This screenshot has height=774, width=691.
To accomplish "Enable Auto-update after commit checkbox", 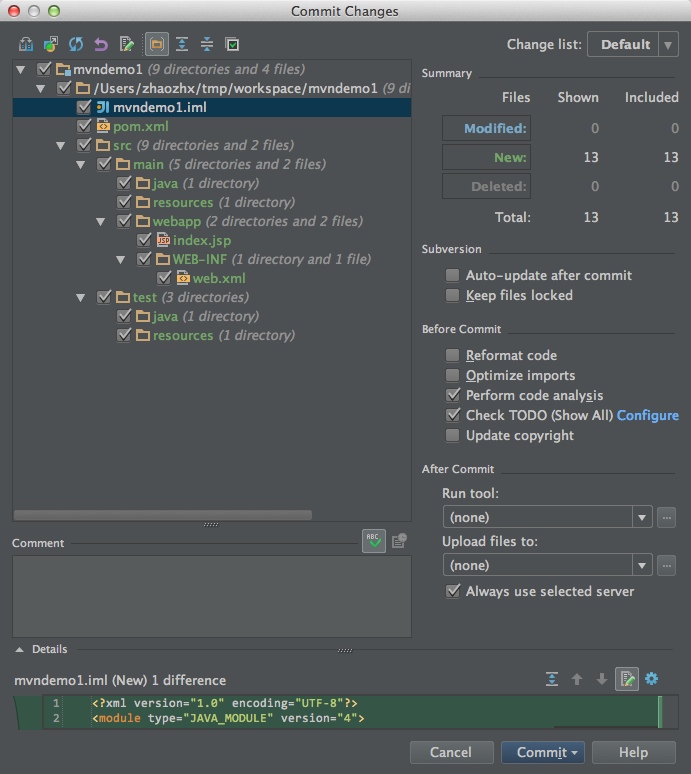I will (x=452, y=275).
